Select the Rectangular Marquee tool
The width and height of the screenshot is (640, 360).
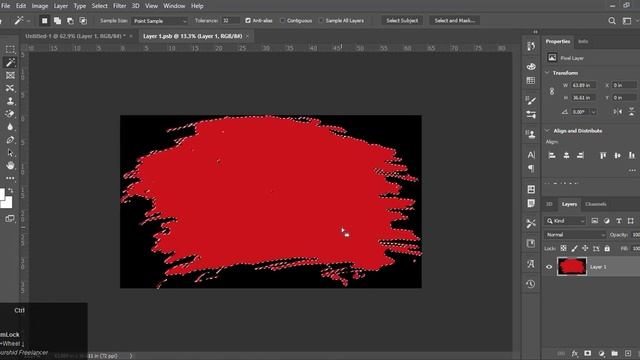[x=10, y=49]
